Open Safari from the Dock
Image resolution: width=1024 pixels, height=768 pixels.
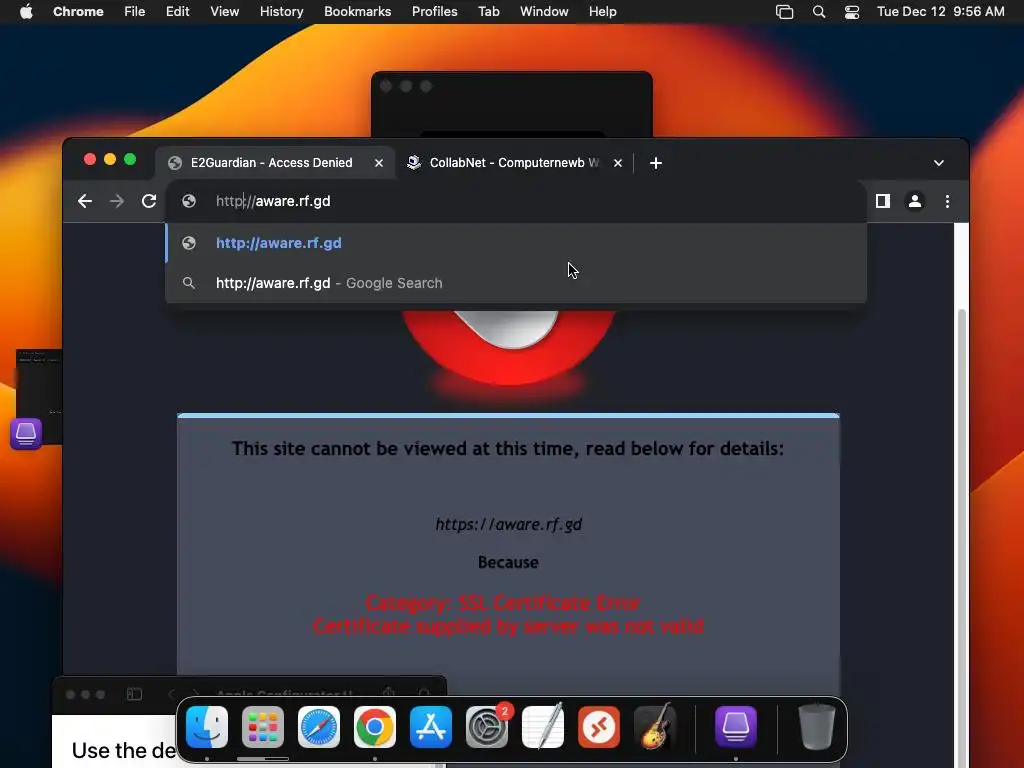coord(319,727)
